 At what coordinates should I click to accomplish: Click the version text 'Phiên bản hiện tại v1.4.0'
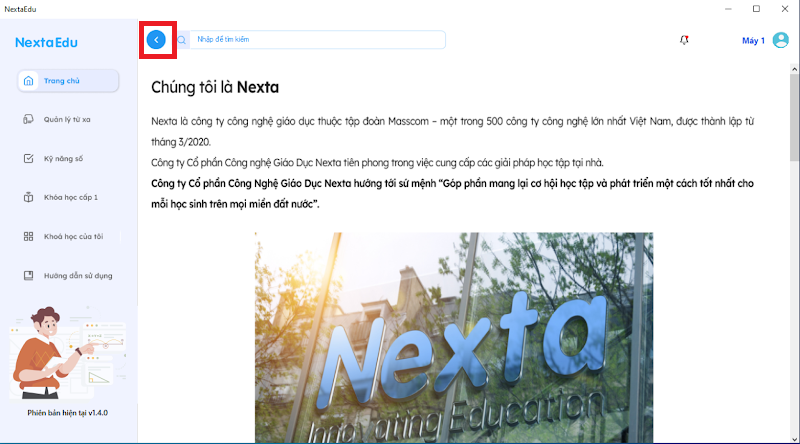tap(67, 413)
